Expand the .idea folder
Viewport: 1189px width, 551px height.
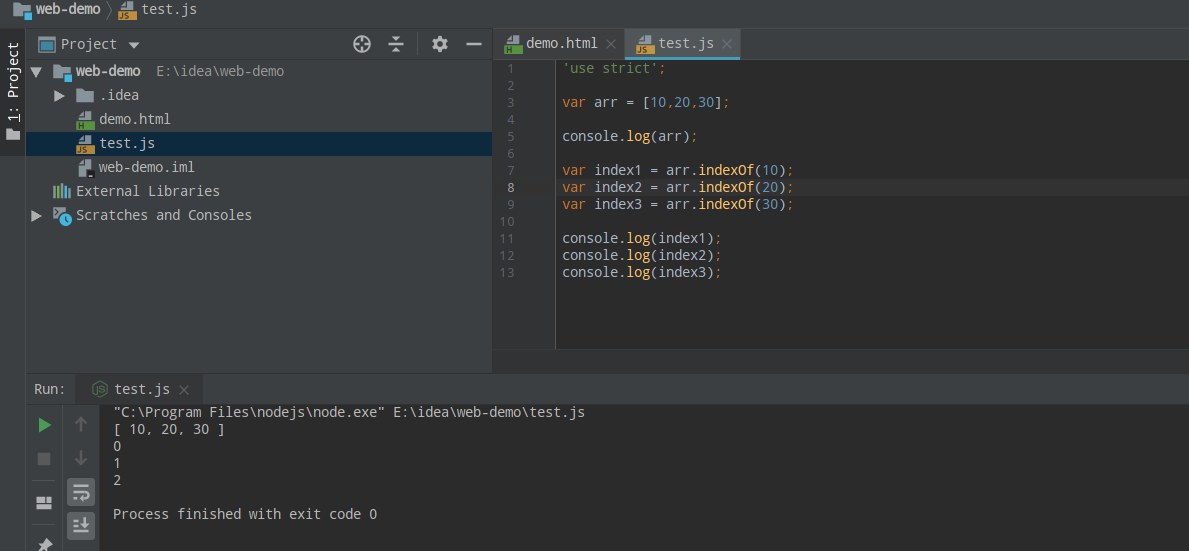point(60,95)
